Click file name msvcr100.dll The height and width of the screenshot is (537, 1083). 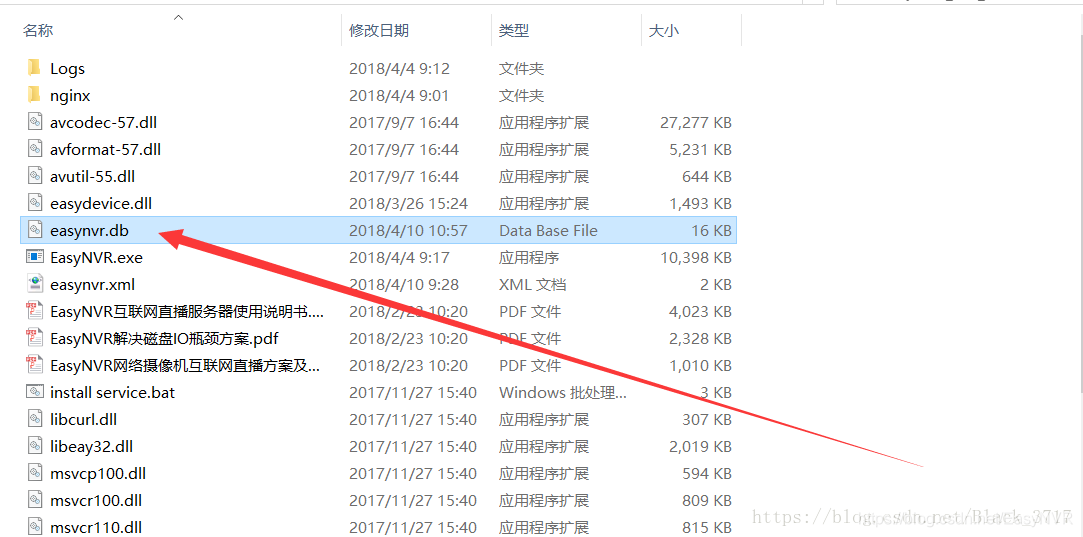(x=96, y=500)
